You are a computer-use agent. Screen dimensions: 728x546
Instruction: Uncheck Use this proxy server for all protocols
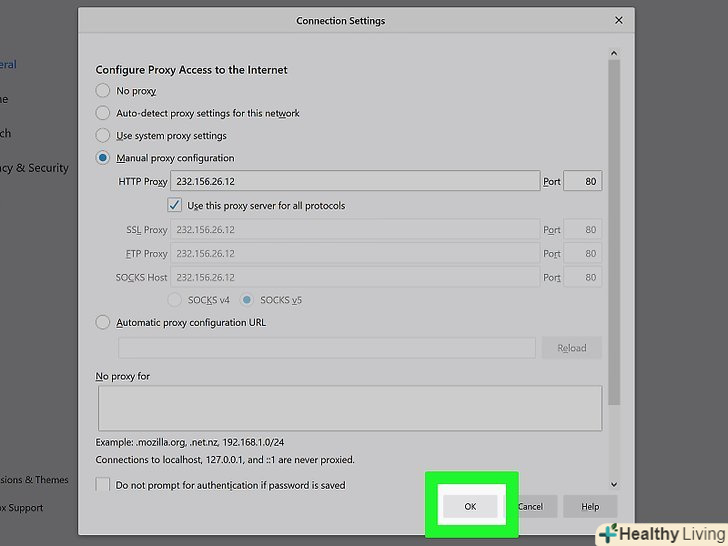pos(175,205)
